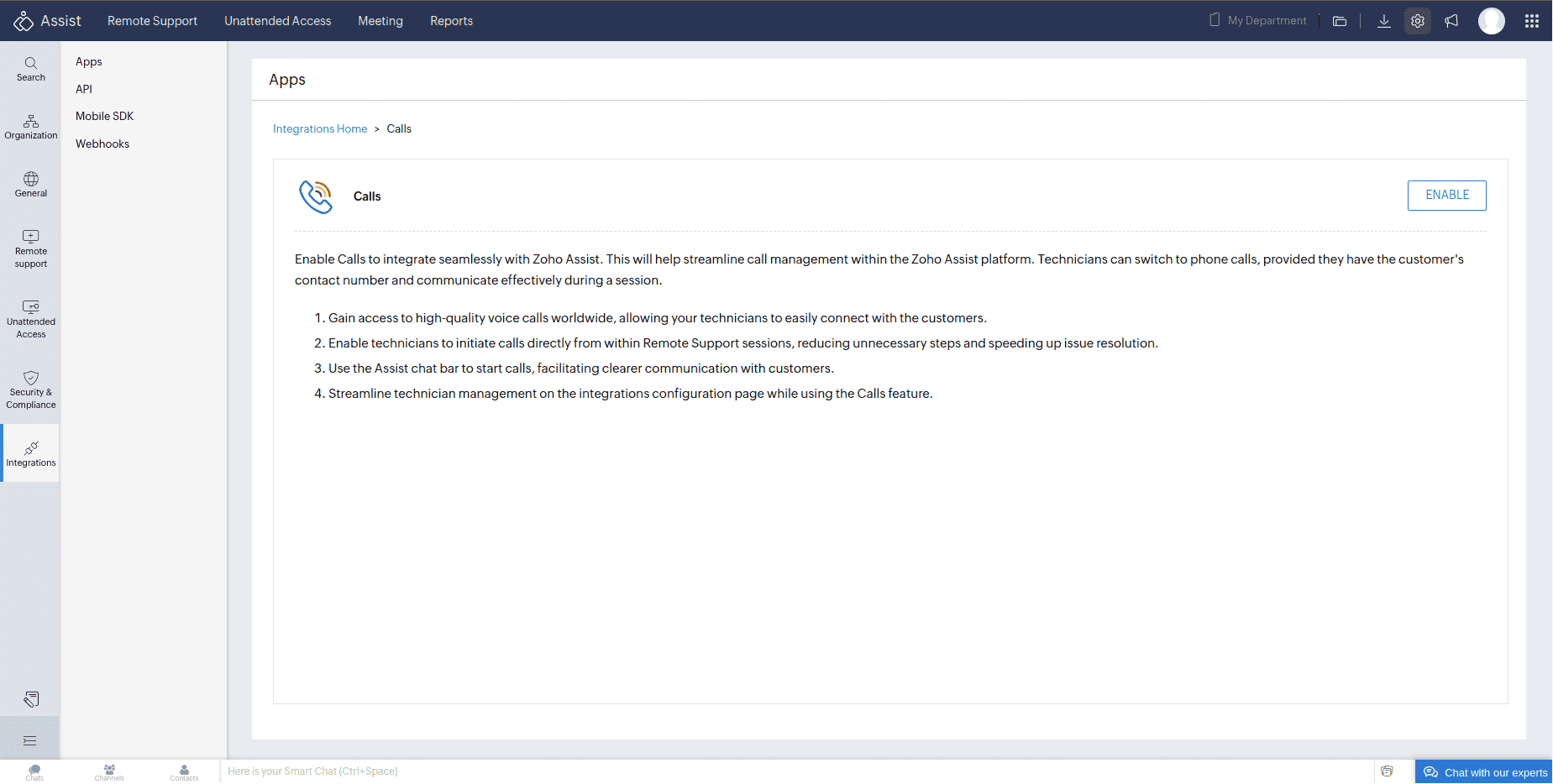This screenshot has height=784, width=1553.
Task: Open Chat with our experts
Action: tap(1485, 772)
